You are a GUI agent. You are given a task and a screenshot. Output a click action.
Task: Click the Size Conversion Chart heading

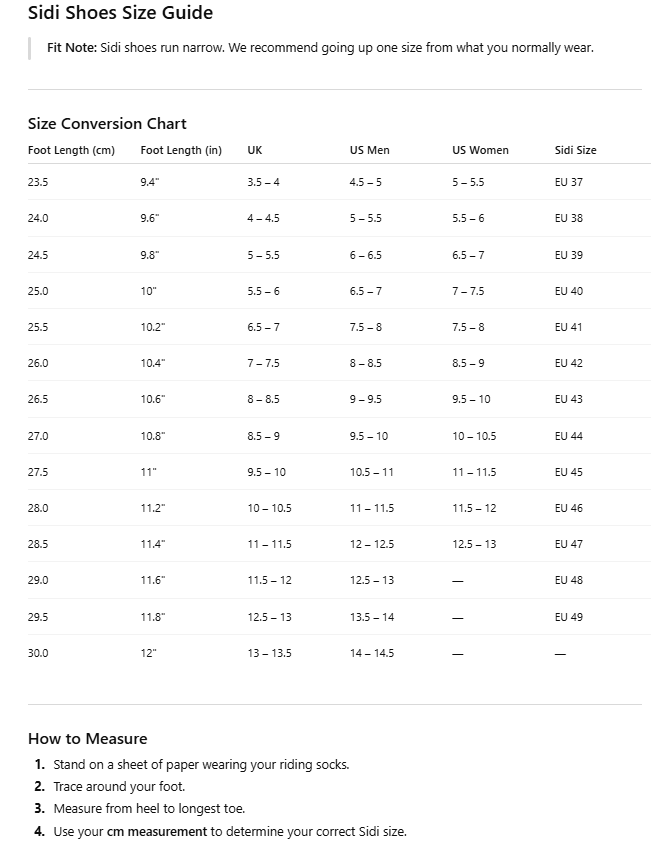(x=107, y=124)
